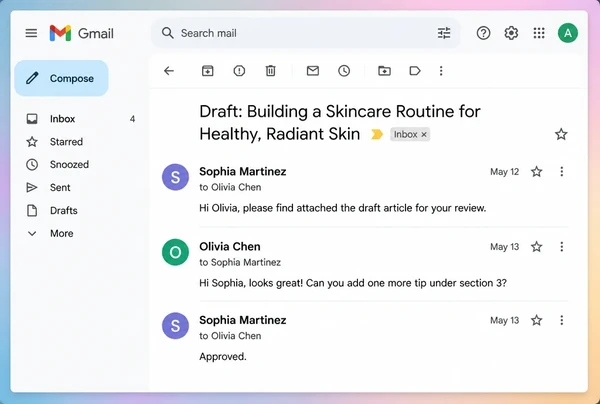Open more options for May 12 message
This screenshot has height=404, width=600.
point(562,171)
